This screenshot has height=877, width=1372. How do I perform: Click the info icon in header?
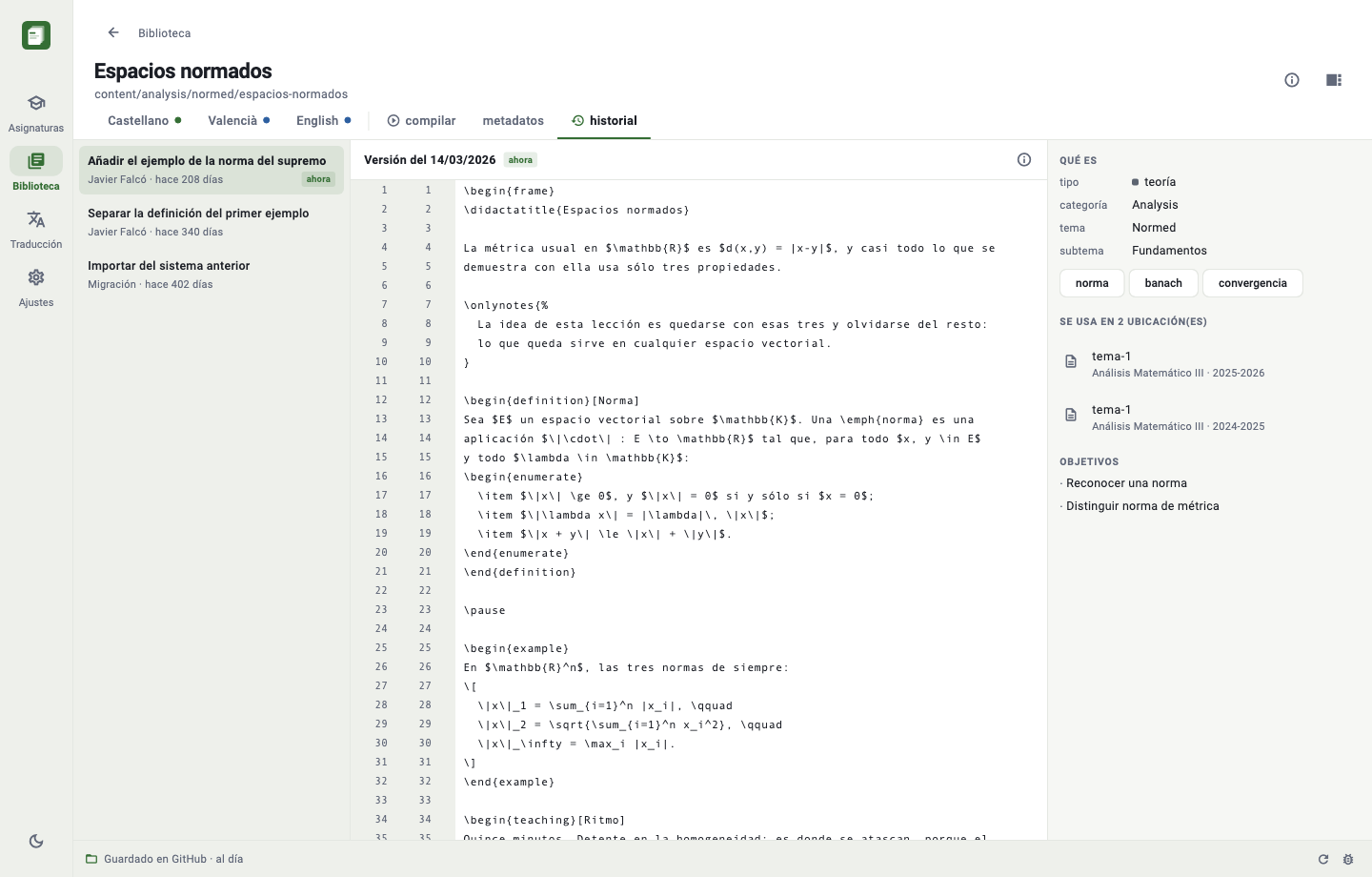click(x=1292, y=80)
